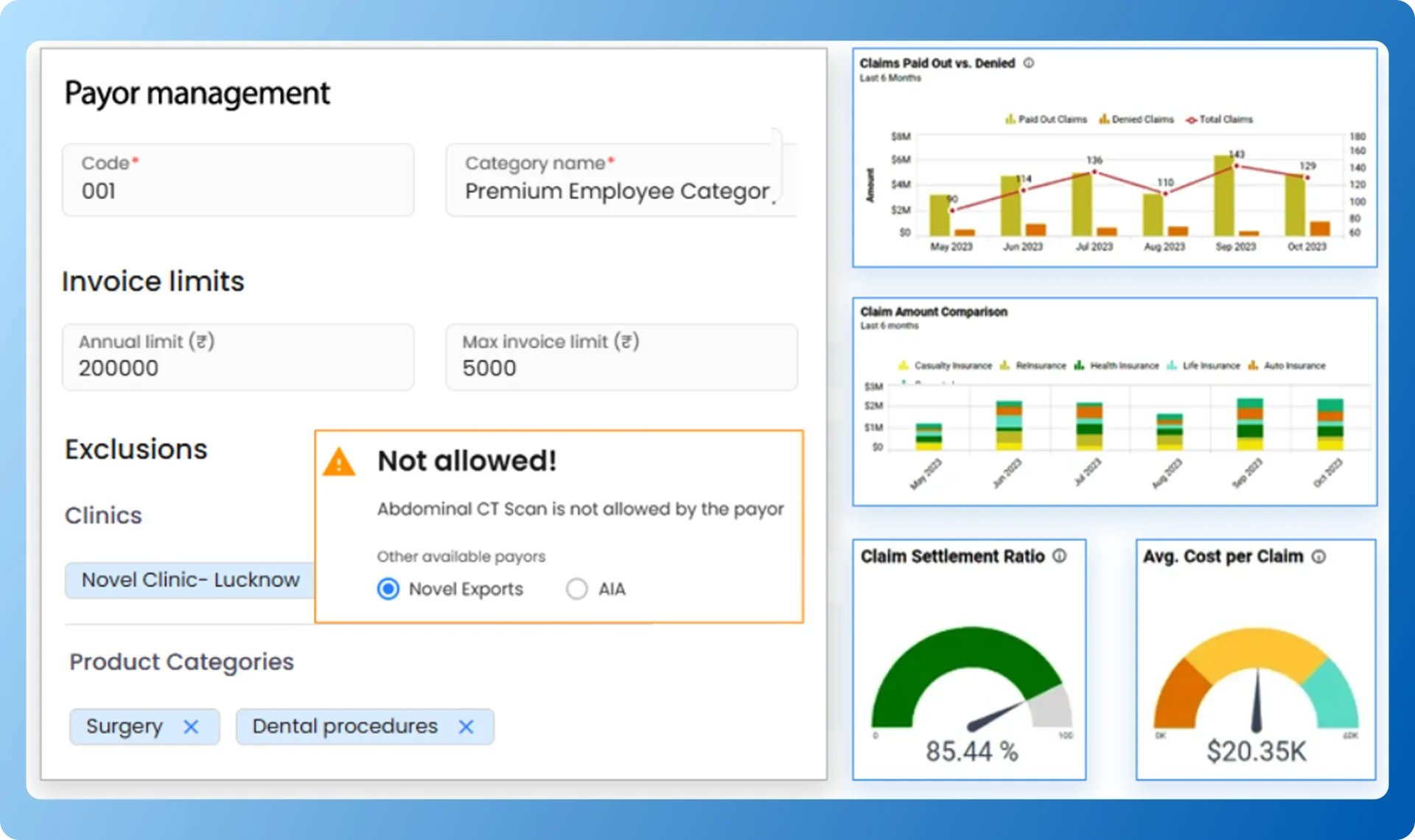Click the Code input field

[238, 181]
